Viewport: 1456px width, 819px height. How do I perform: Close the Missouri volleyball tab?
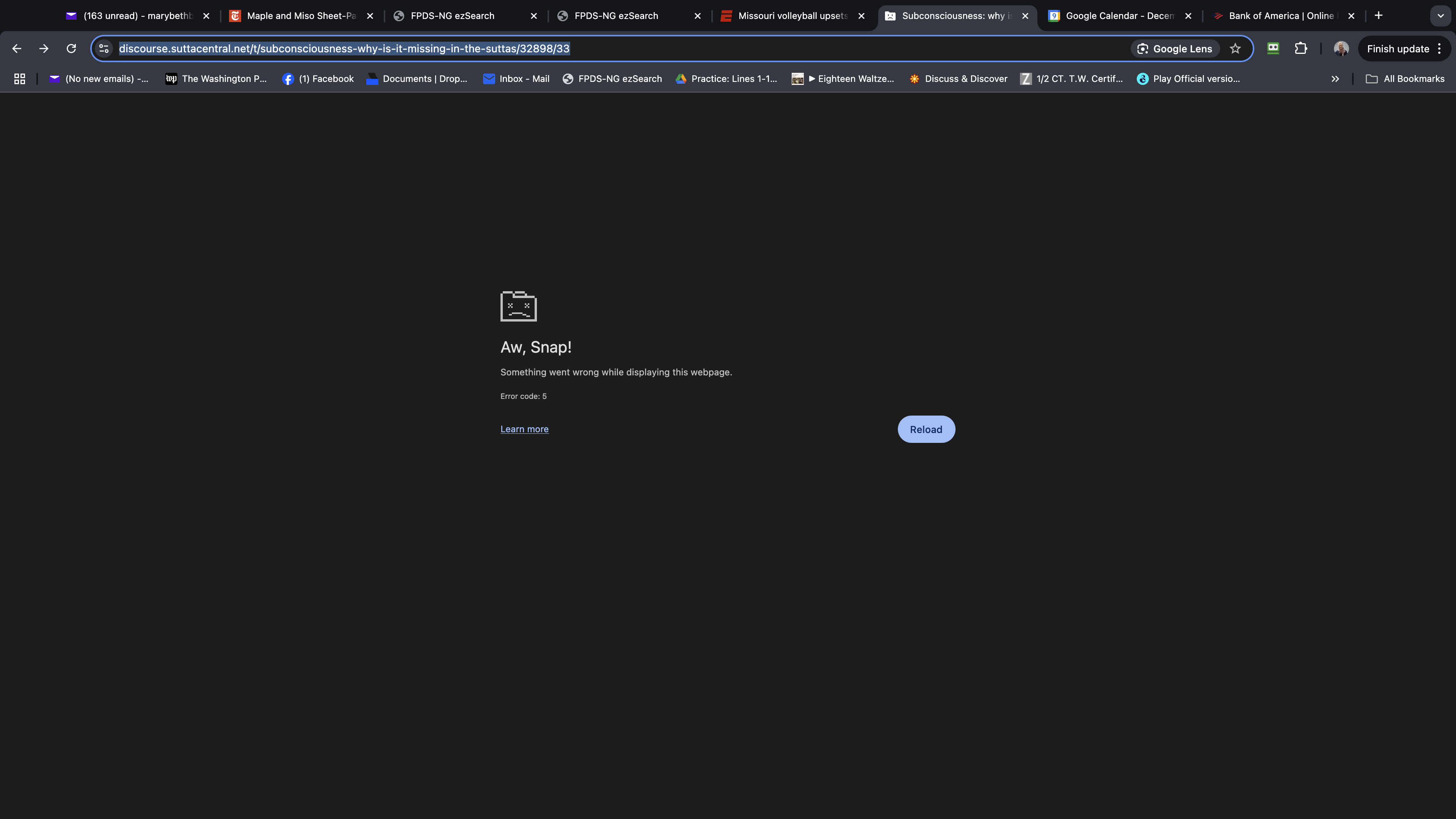pyautogui.click(x=861, y=16)
